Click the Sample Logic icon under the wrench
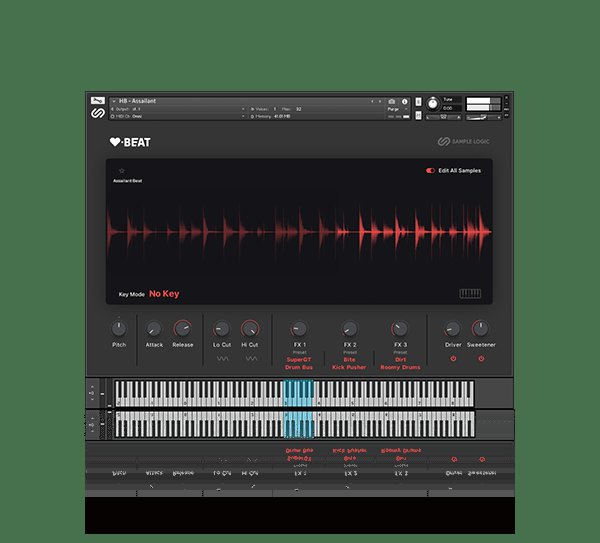600x543 pixels. [98, 113]
